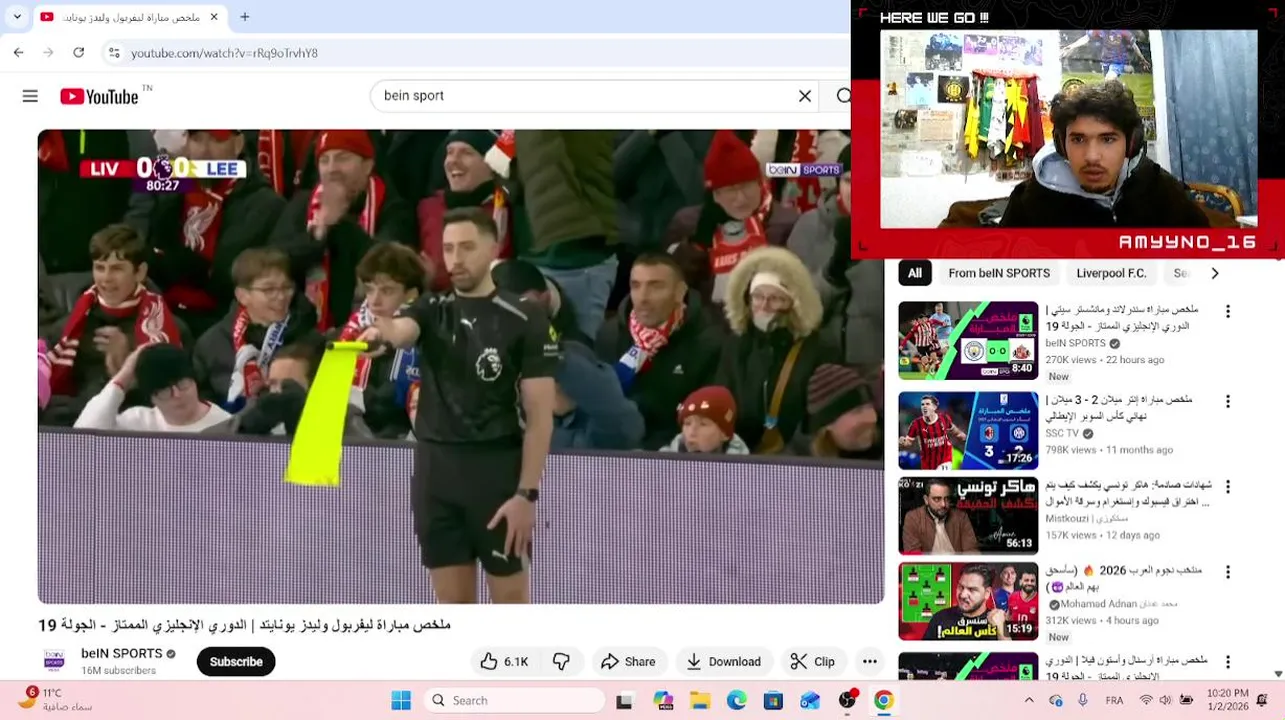Image resolution: width=1285 pixels, height=720 pixels.
Task: Open the clock showing 10:20 PM
Action: point(1227,700)
